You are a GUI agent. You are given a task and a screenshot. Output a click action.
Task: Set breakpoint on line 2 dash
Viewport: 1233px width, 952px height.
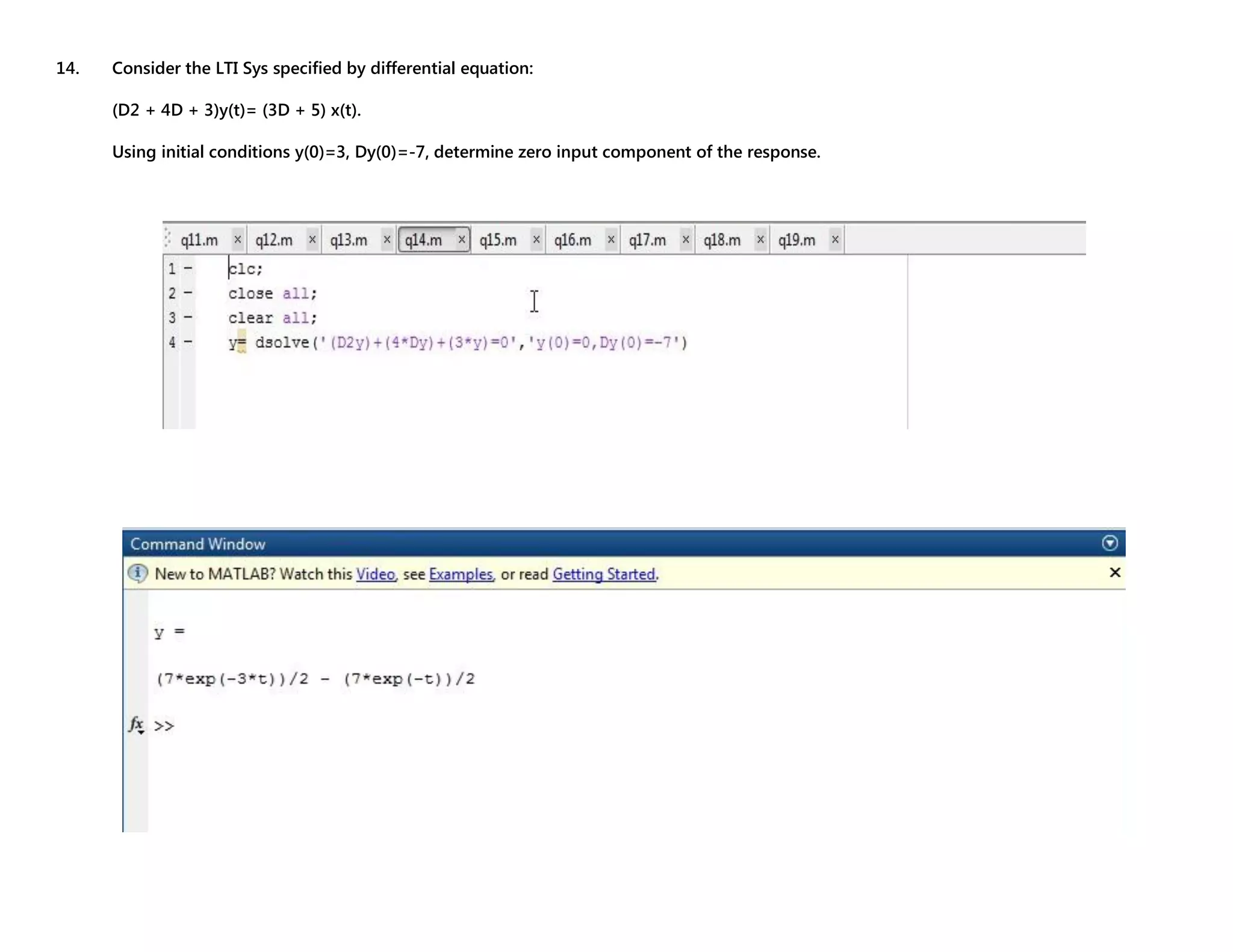point(188,293)
